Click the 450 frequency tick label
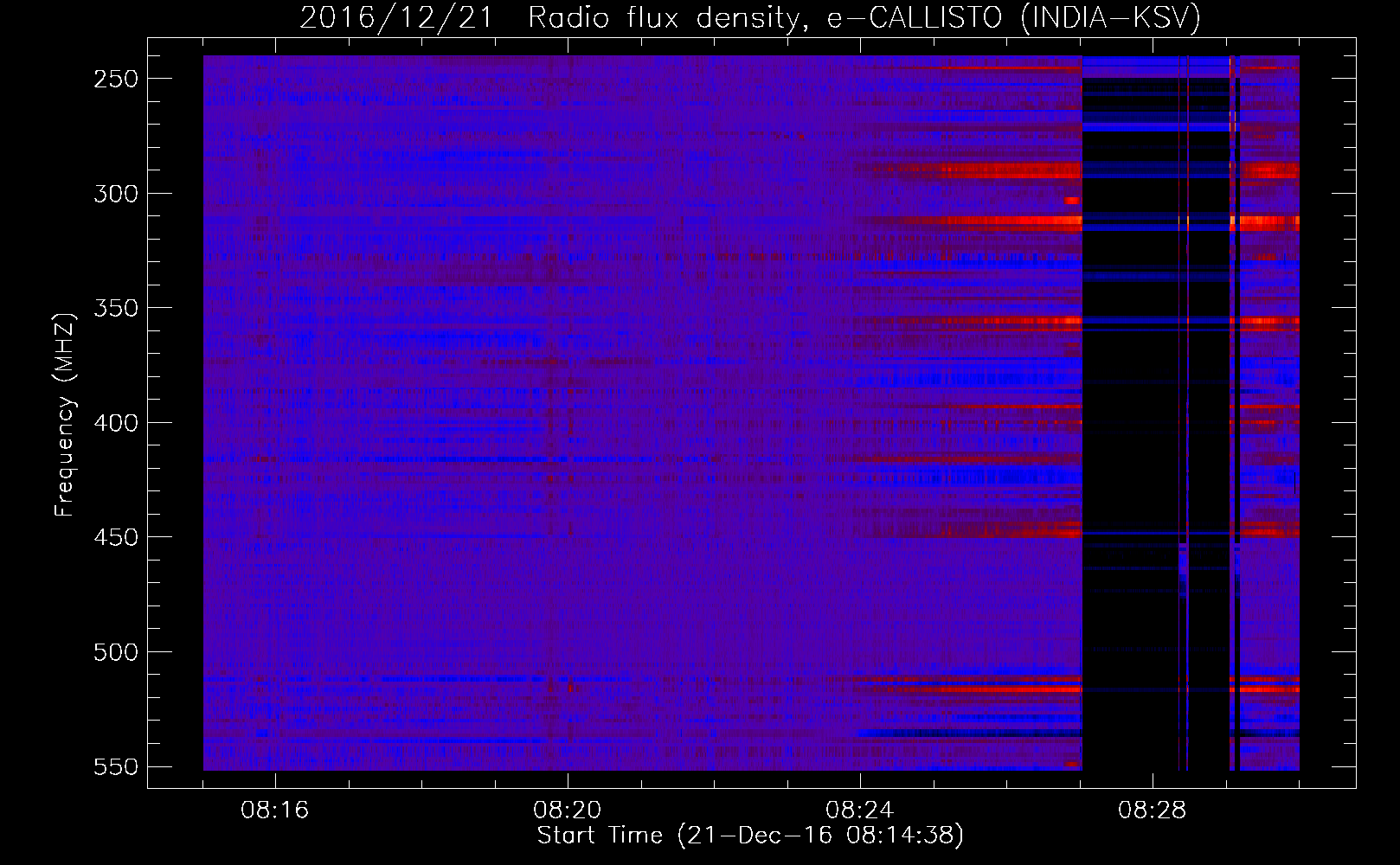 [116, 537]
